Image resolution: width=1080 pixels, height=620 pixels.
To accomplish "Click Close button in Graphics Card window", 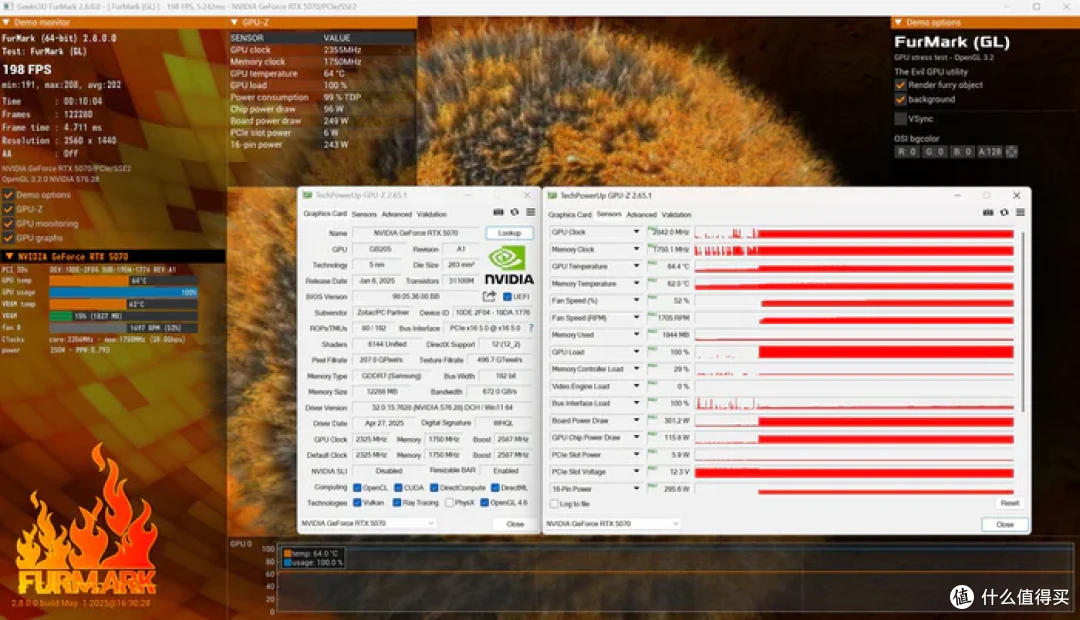I will (x=515, y=524).
